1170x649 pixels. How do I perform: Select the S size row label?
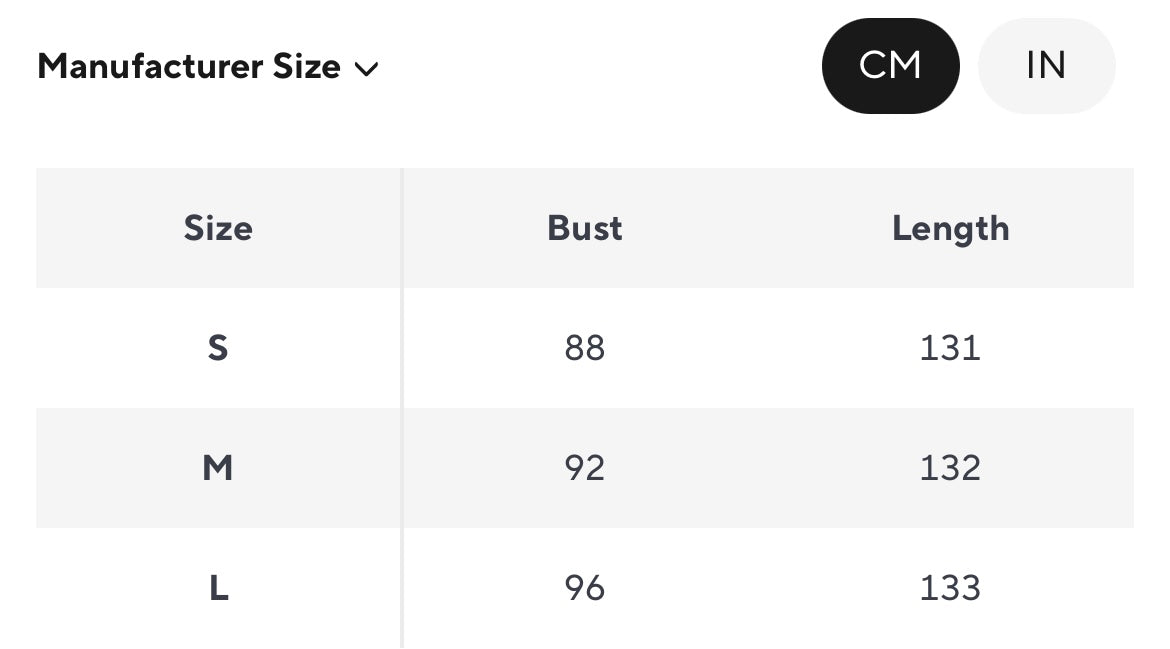218,348
